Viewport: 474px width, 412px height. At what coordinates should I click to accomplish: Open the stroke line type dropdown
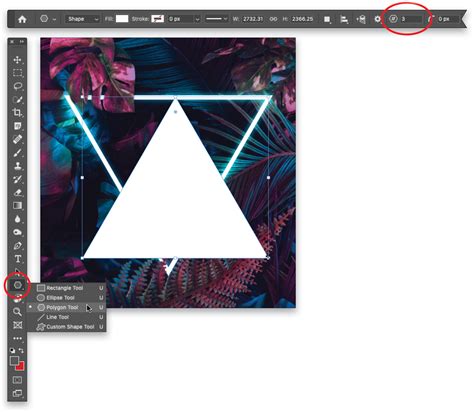pos(216,19)
